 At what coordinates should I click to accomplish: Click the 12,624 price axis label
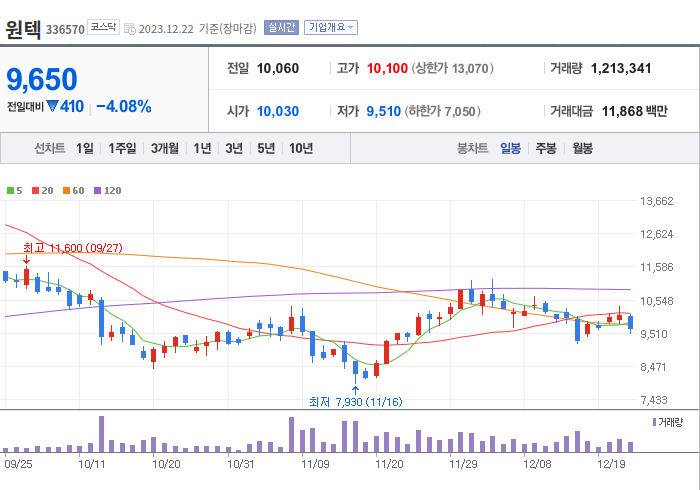657,234
